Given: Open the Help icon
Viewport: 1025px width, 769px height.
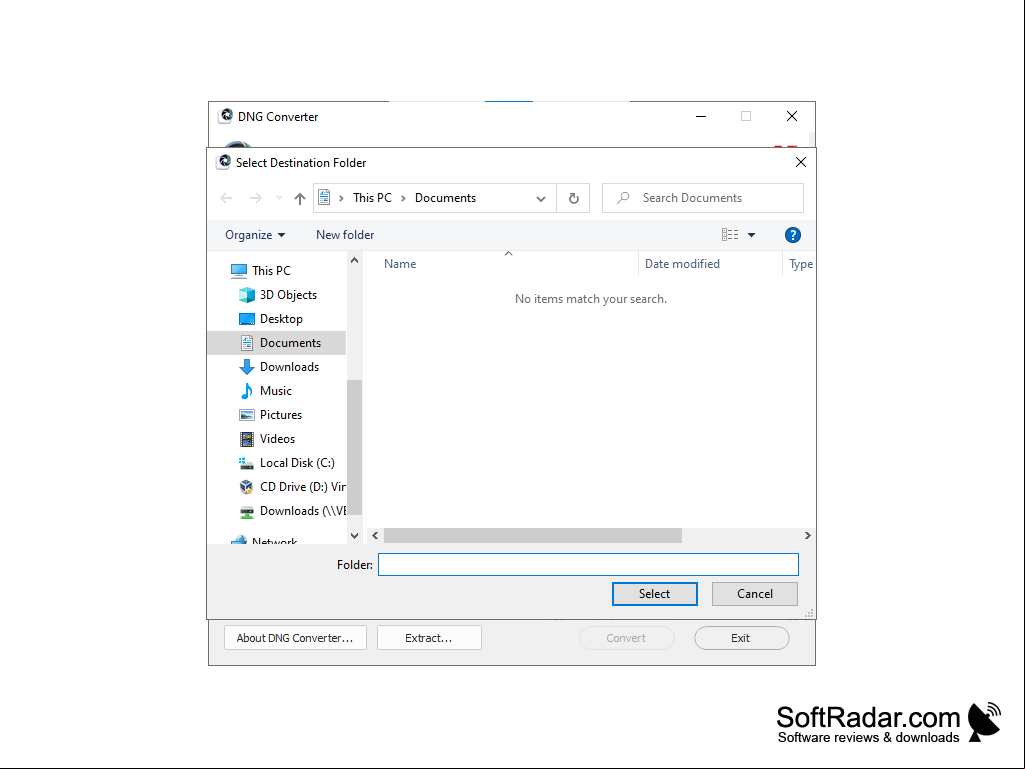Looking at the screenshot, I should coord(792,235).
